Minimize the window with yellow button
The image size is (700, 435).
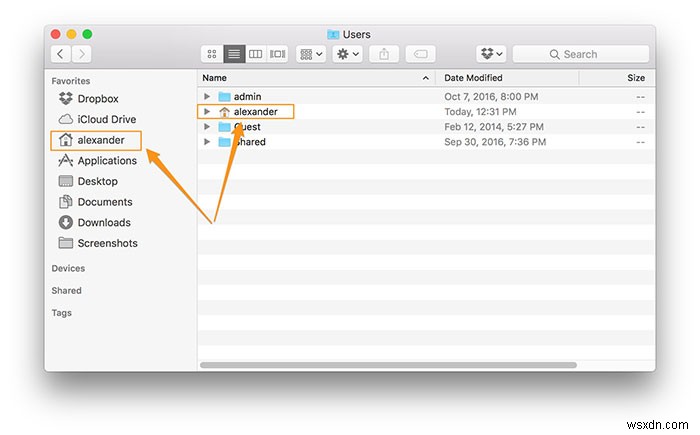point(71,34)
